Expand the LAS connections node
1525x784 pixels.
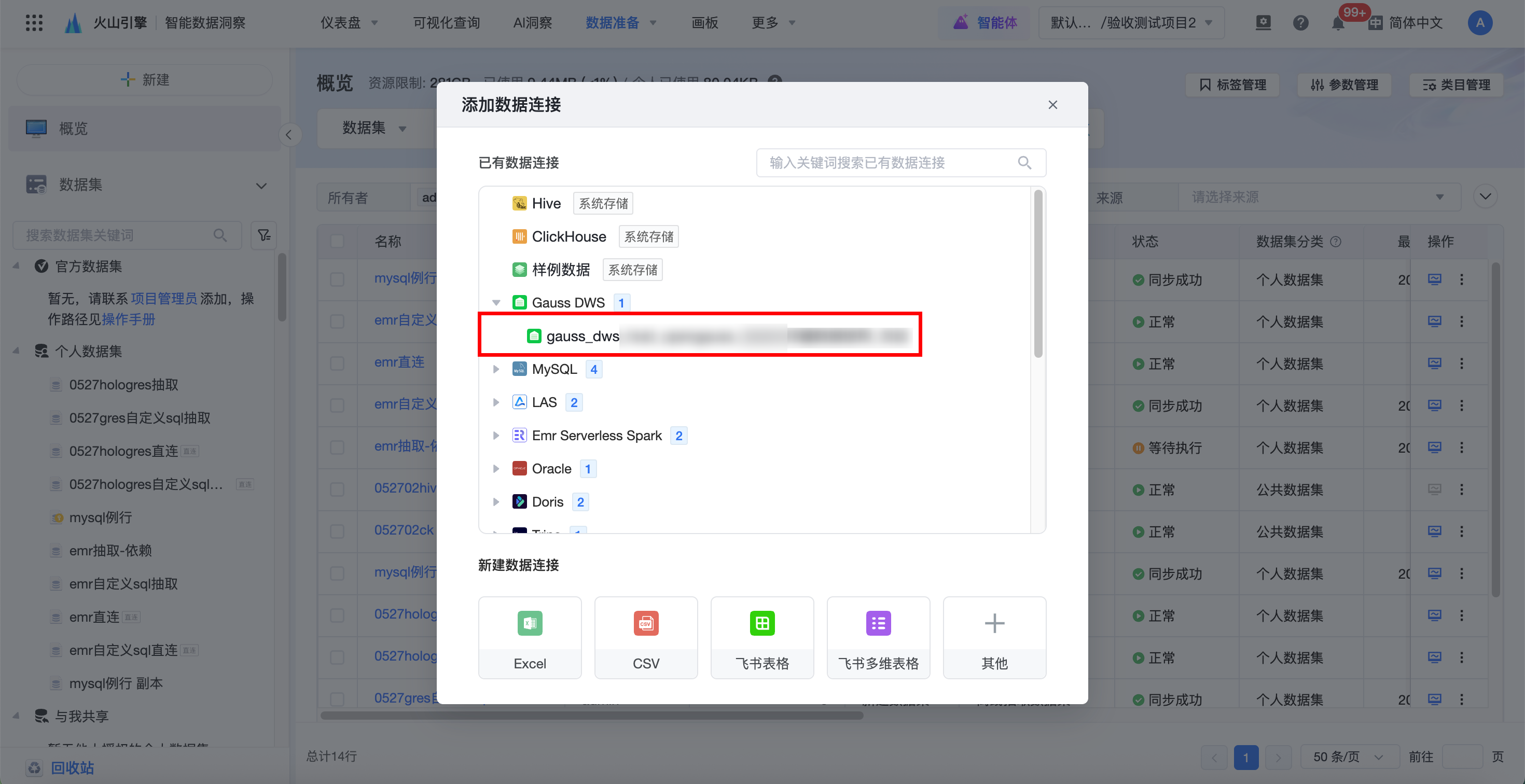(x=496, y=402)
